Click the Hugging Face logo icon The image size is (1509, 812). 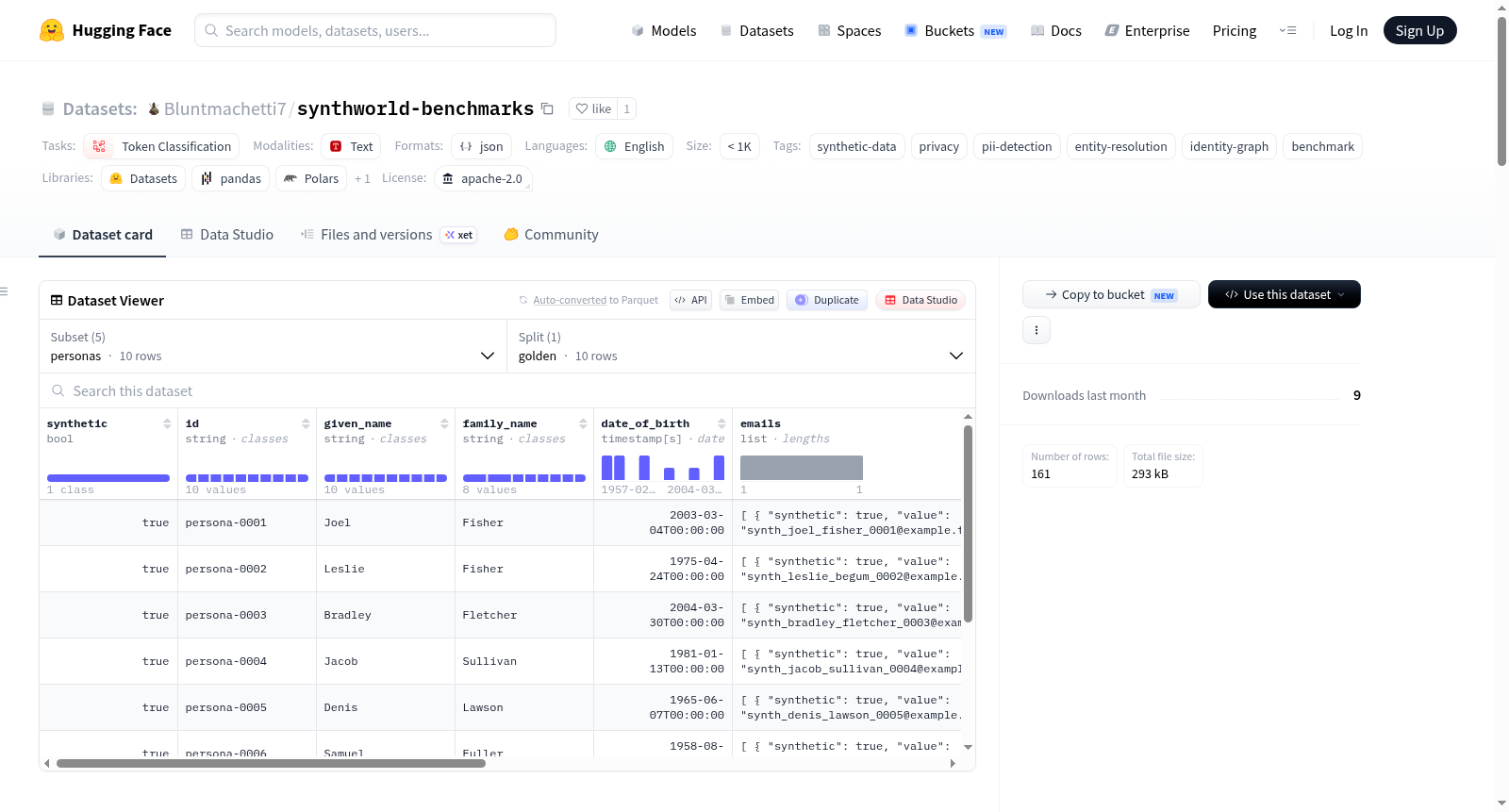(52, 30)
